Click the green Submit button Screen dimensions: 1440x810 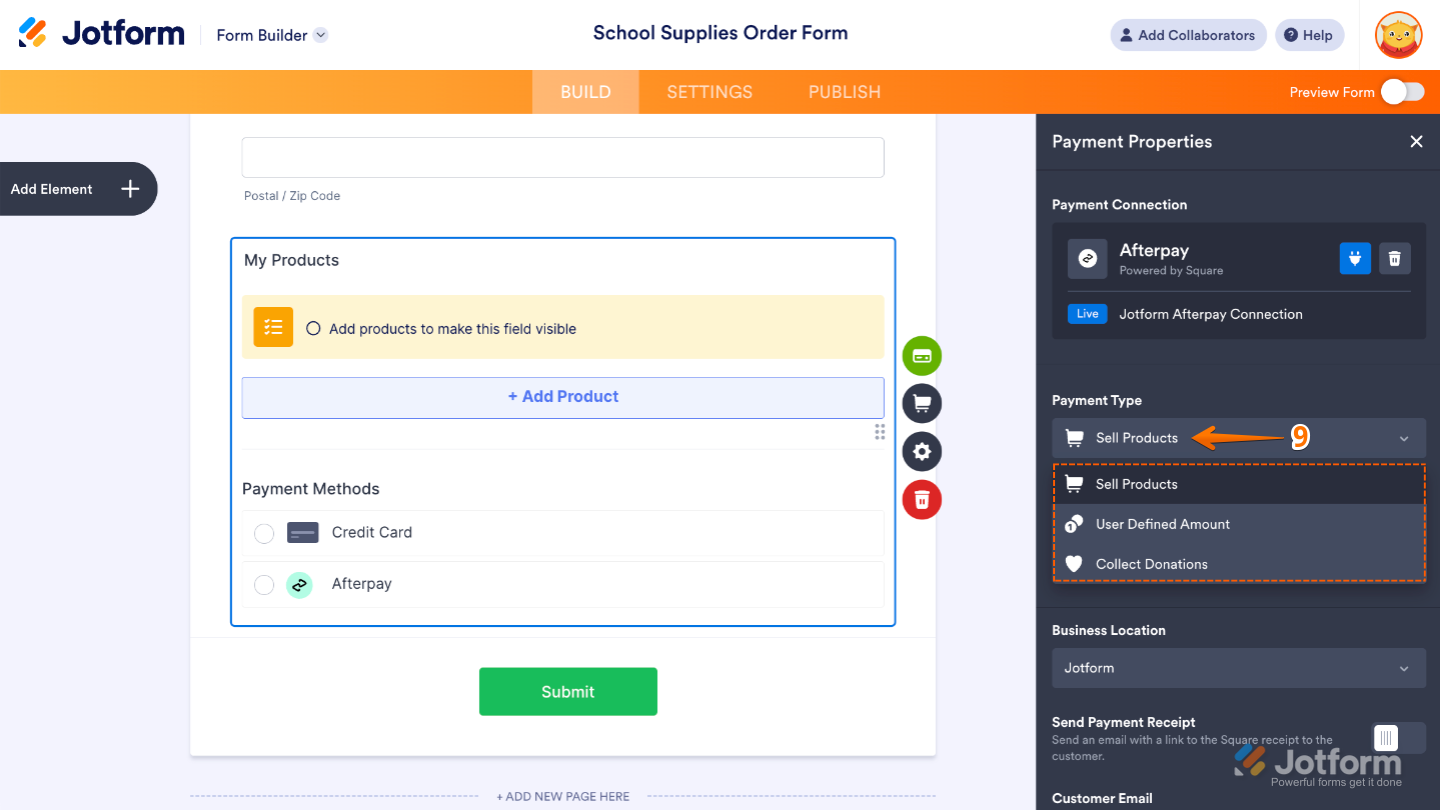click(x=567, y=691)
